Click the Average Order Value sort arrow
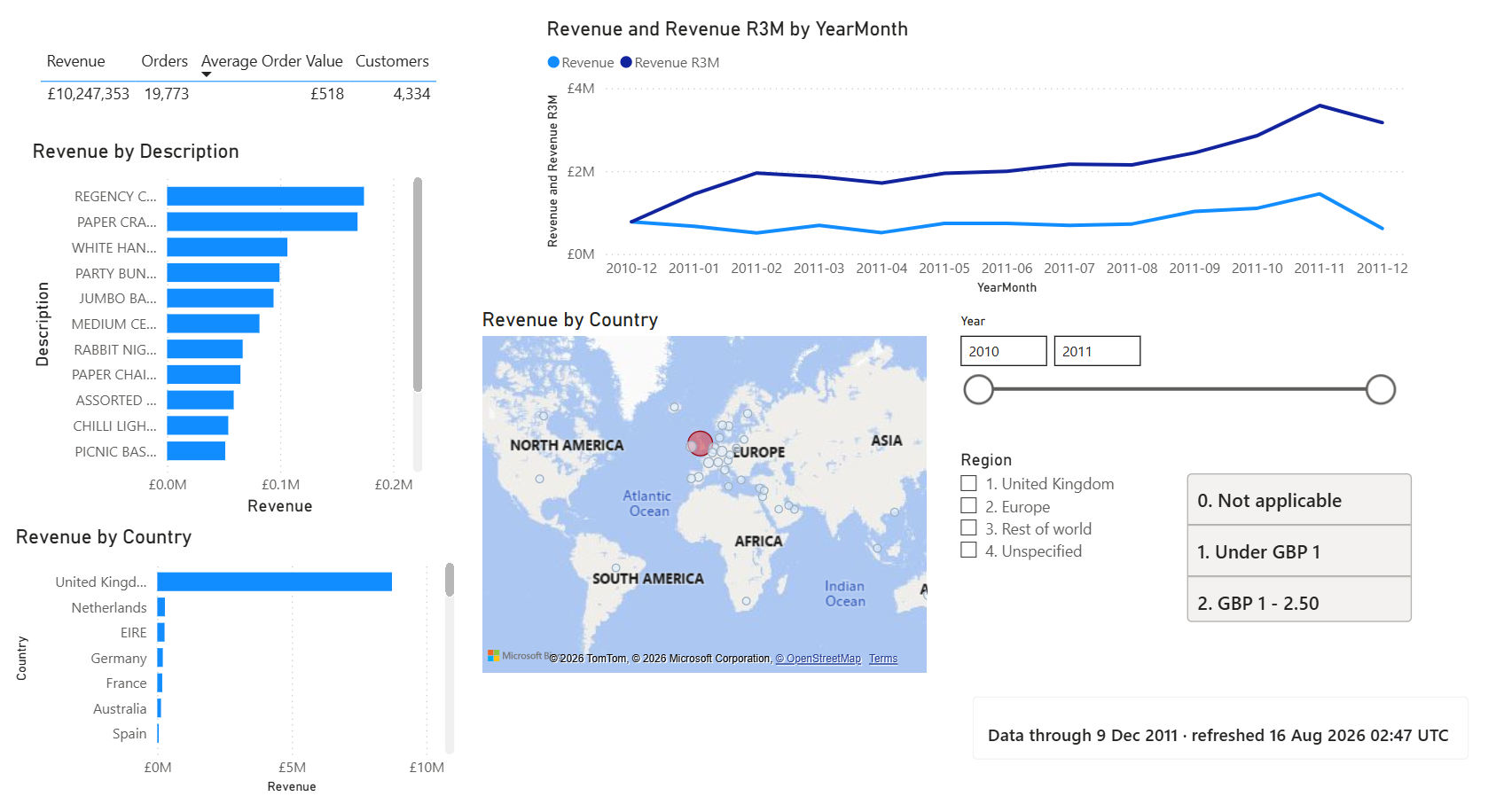 coord(207,75)
